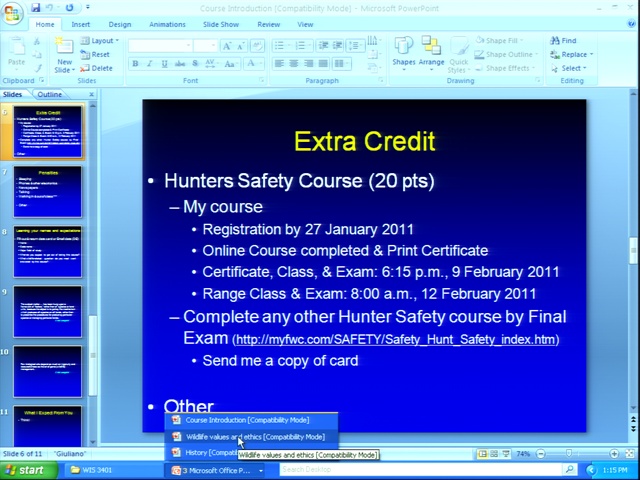Viewport: 640px width, 480px height.
Task: Select slide 8 thumbnail
Action: [x=47, y=251]
